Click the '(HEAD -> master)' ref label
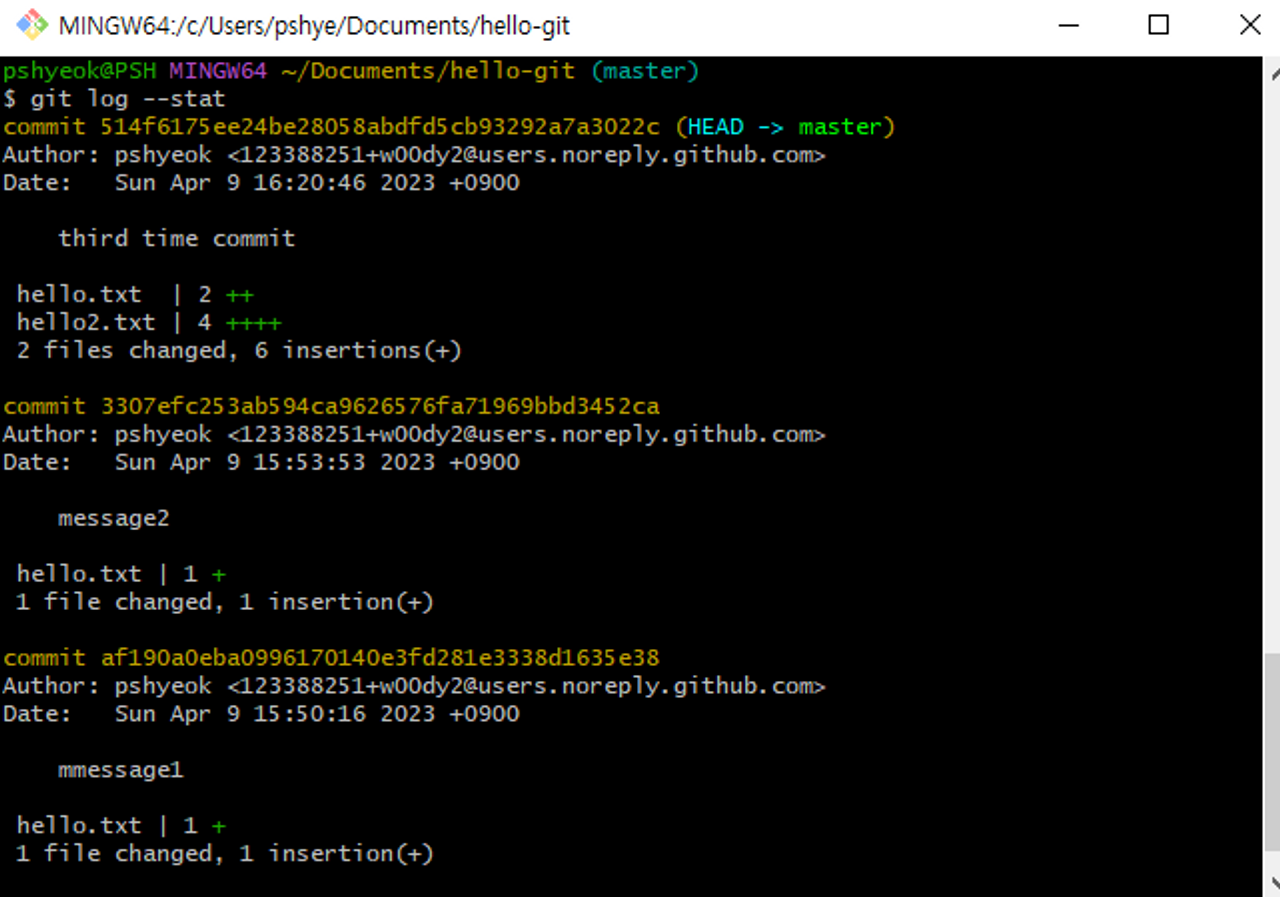The width and height of the screenshot is (1280, 897). (785, 127)
